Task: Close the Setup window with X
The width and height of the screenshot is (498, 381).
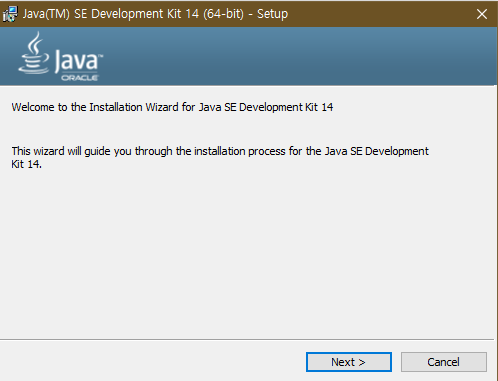Action: [x=482, y=14]
